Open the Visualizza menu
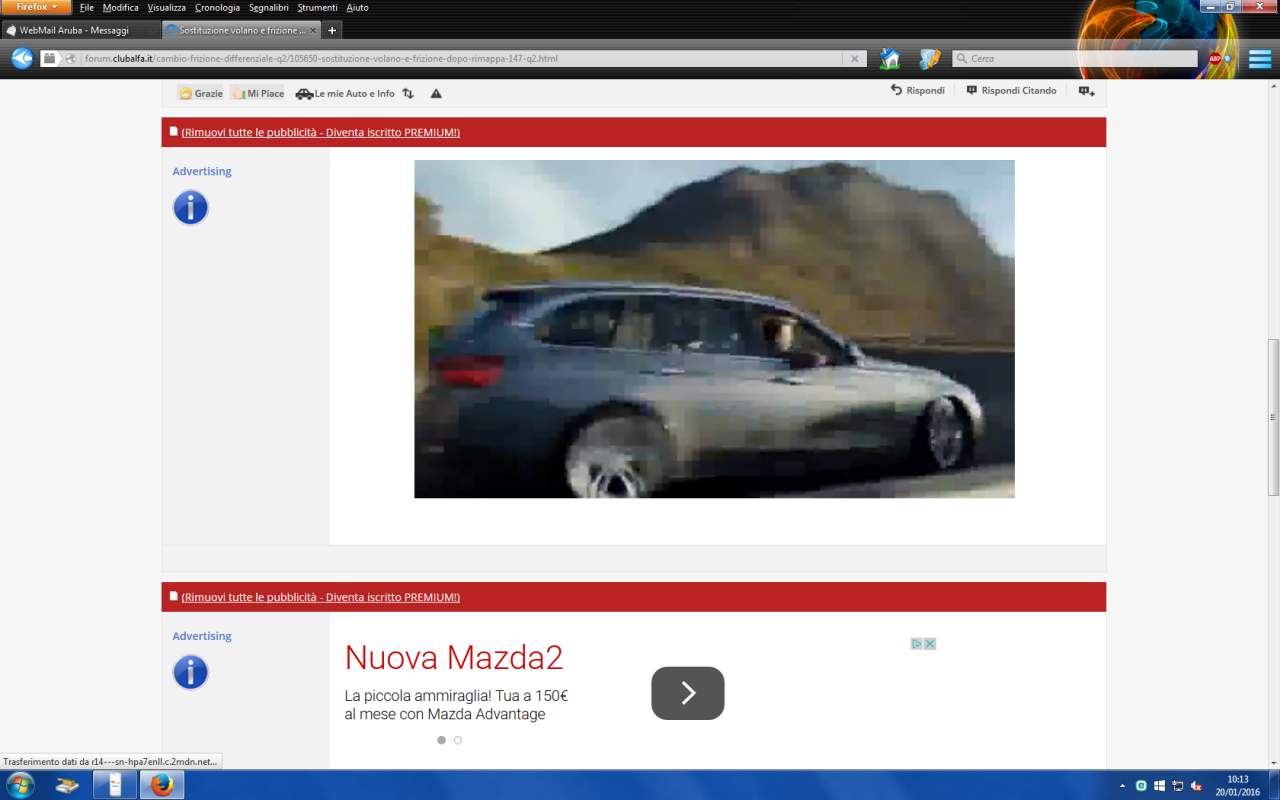Screen dimensions: 1280x800 point(167,8)
